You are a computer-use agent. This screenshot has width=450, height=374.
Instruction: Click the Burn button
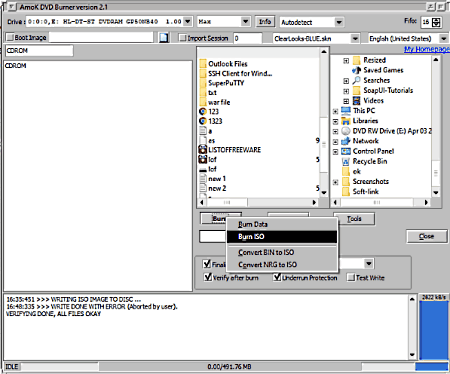click(214, 218)
